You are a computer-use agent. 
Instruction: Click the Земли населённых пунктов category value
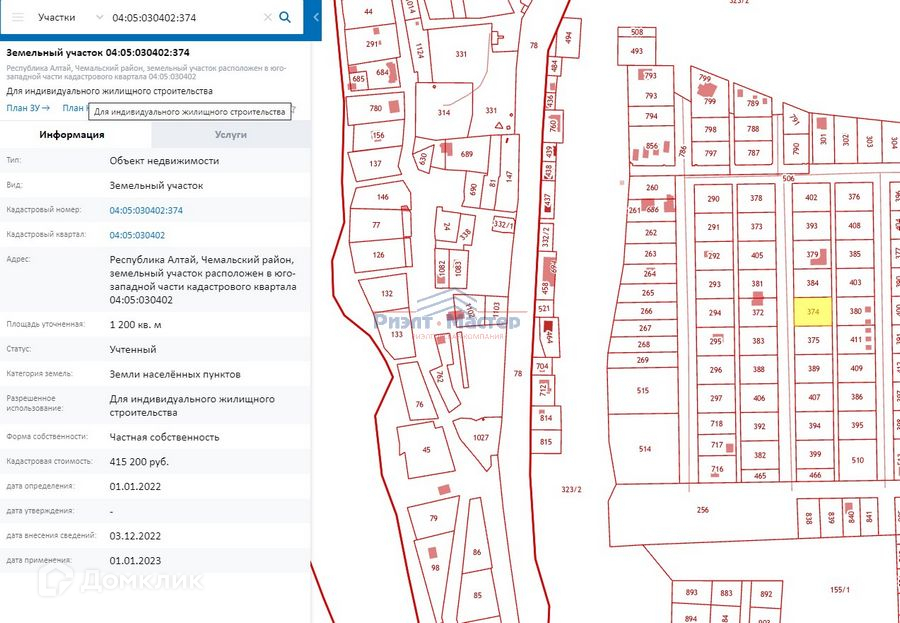click(x=174, y=374)
